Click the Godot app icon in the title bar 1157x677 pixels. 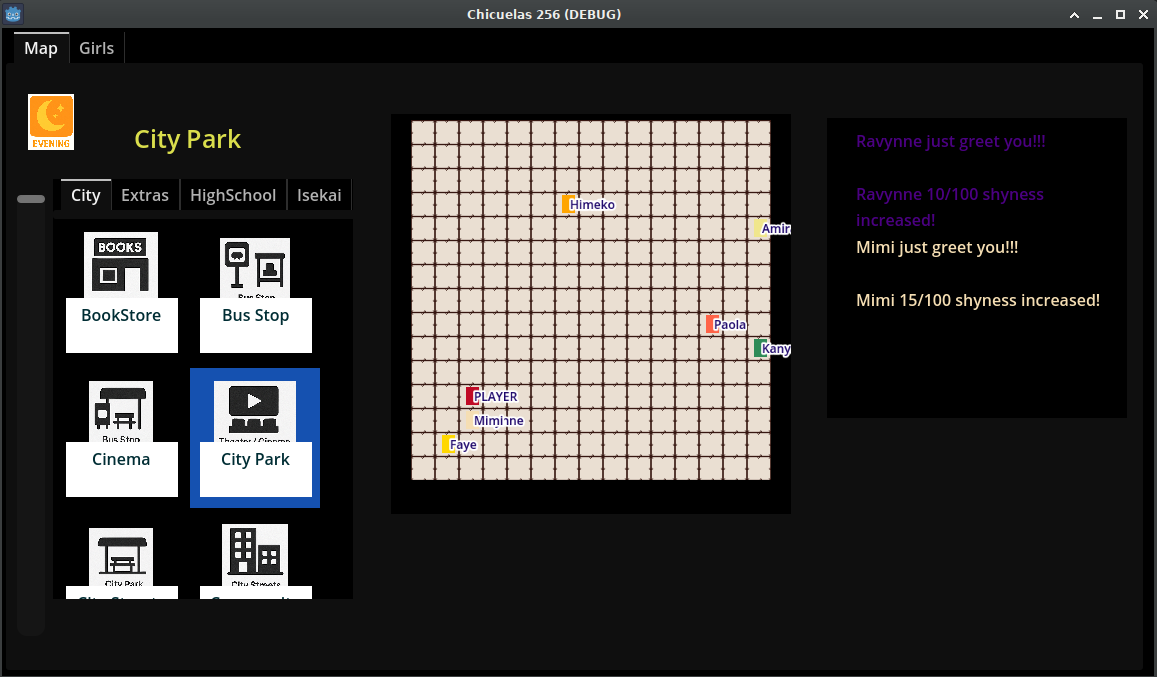pyautogui.click(x=13, y=14)
